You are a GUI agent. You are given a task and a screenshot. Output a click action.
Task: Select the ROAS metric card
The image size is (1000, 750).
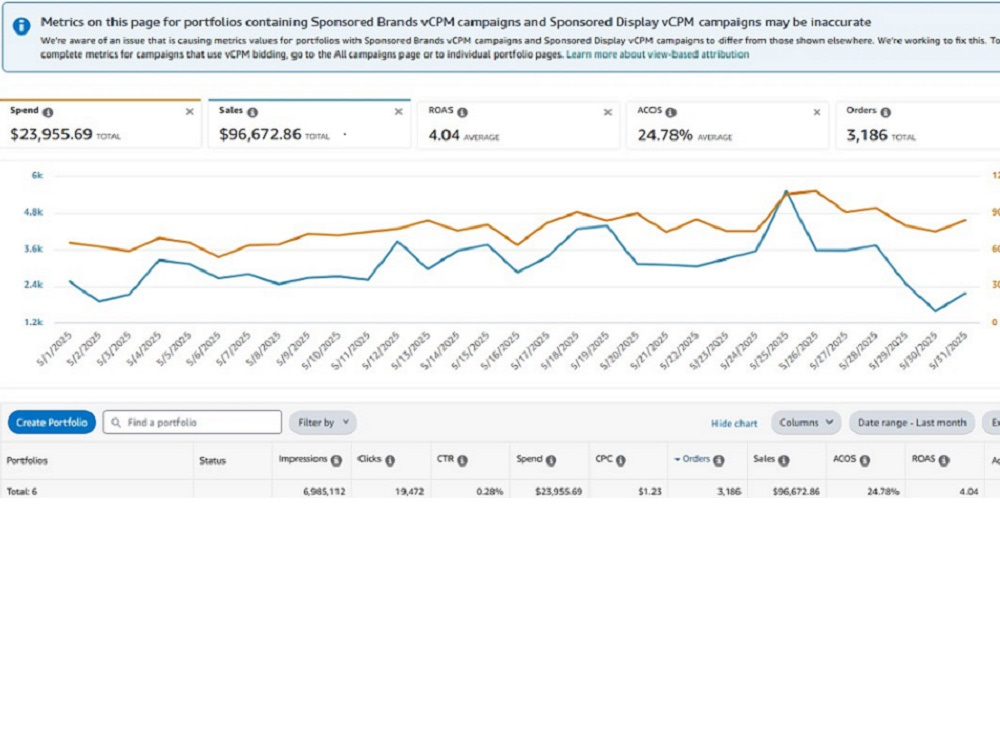518,125
